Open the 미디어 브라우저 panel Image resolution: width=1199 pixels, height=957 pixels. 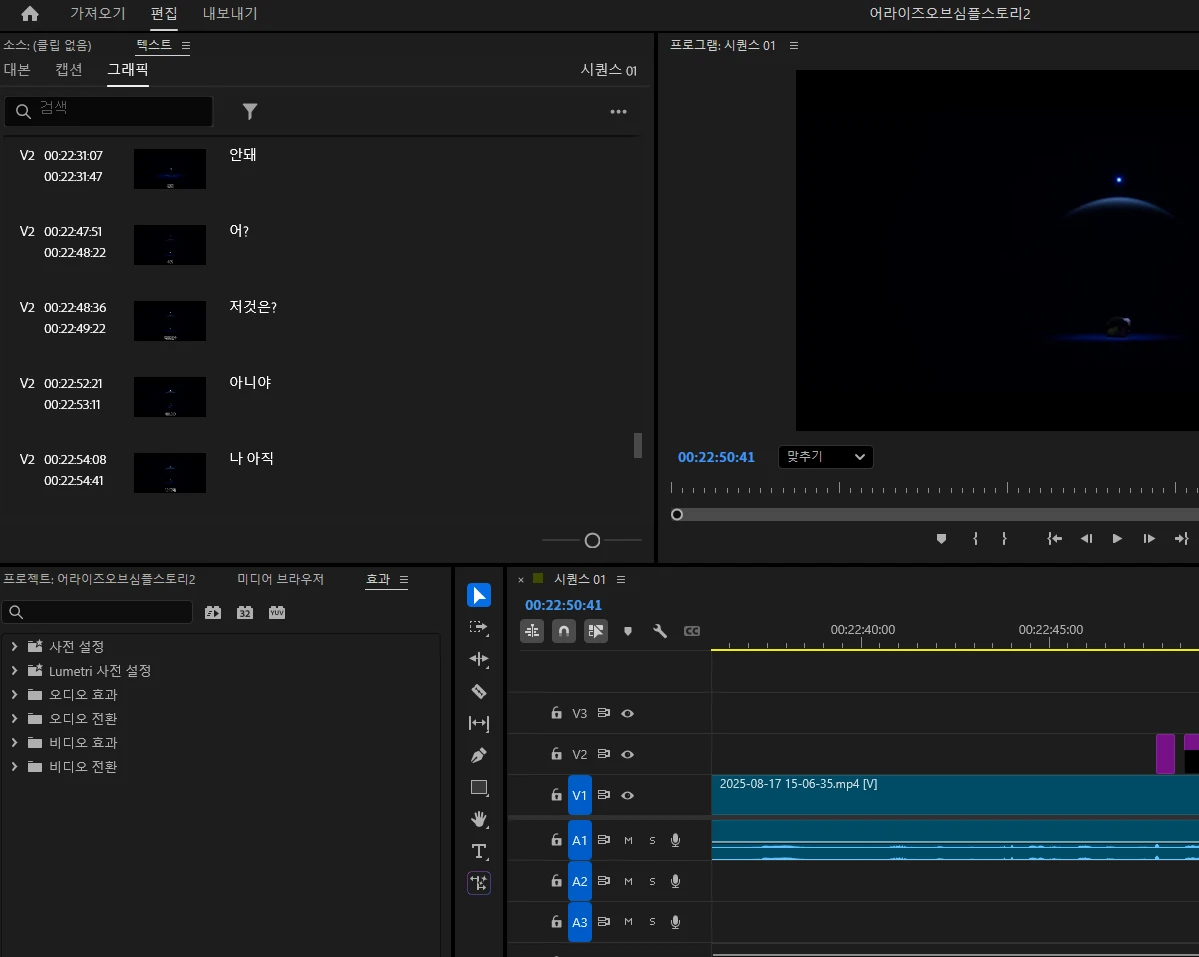(x=280, y=579)
